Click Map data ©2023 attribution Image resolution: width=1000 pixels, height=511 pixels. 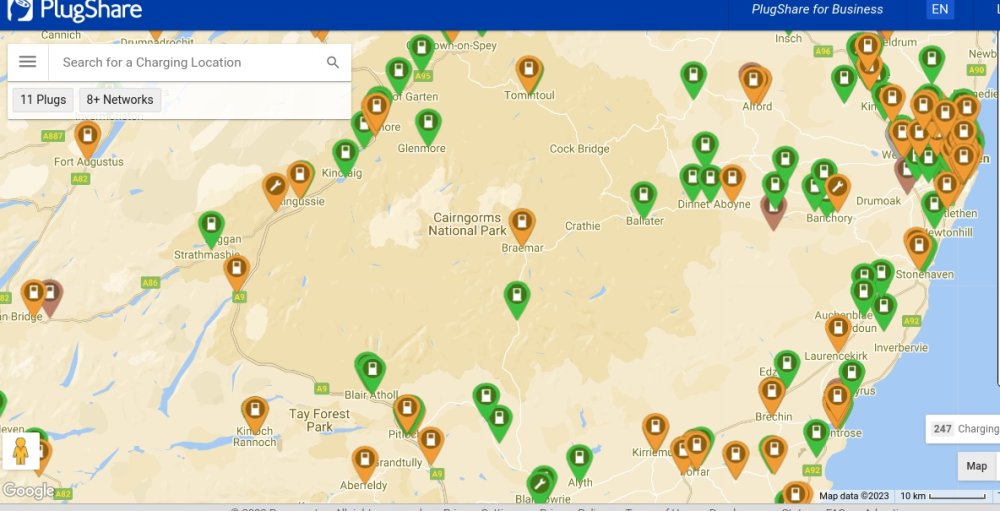[853, 496]
